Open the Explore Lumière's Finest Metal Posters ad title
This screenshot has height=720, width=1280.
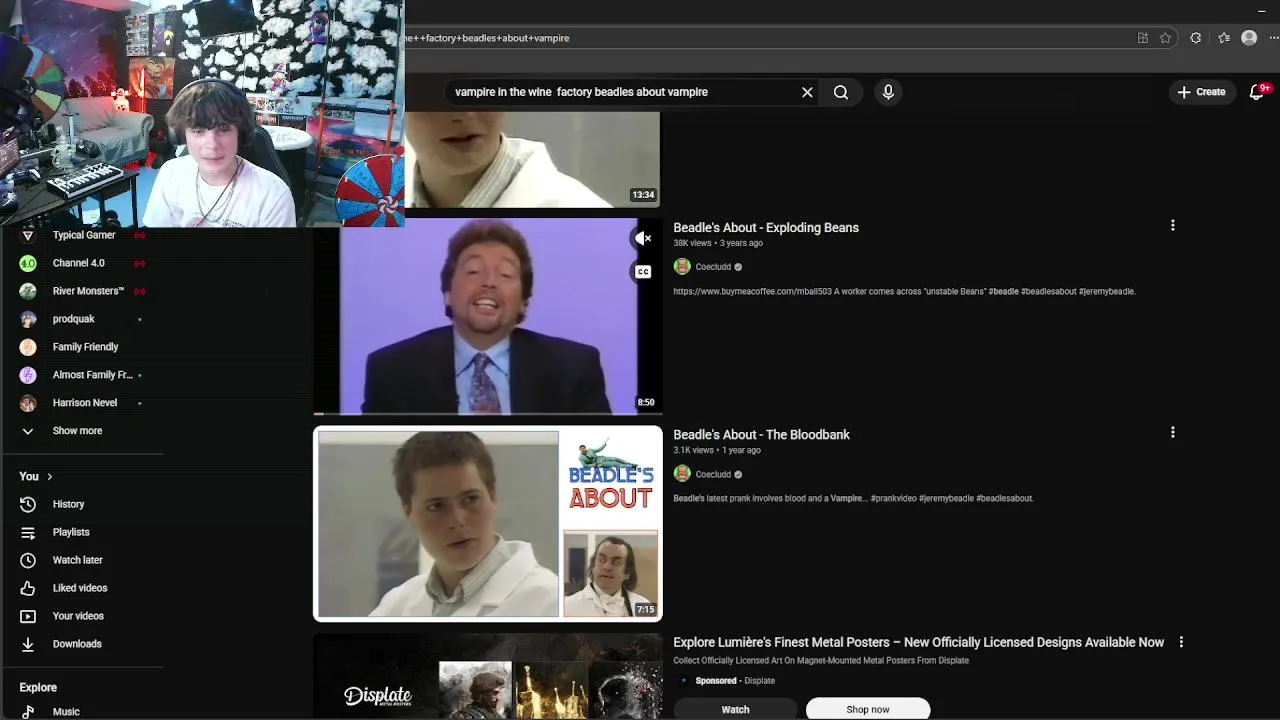[918, 642]
